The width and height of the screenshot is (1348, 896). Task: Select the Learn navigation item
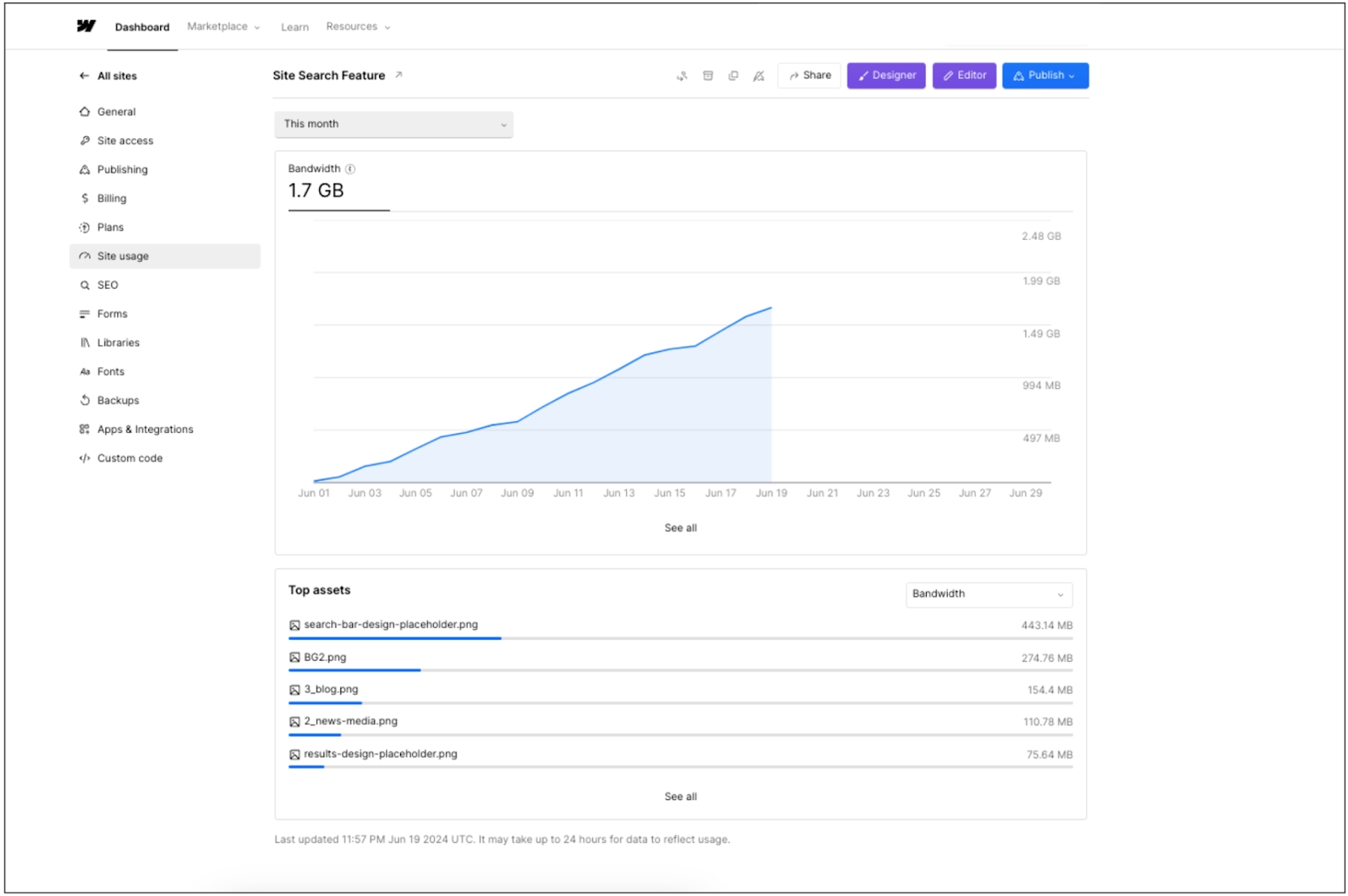pyautogui.click(x=295, y=27)
